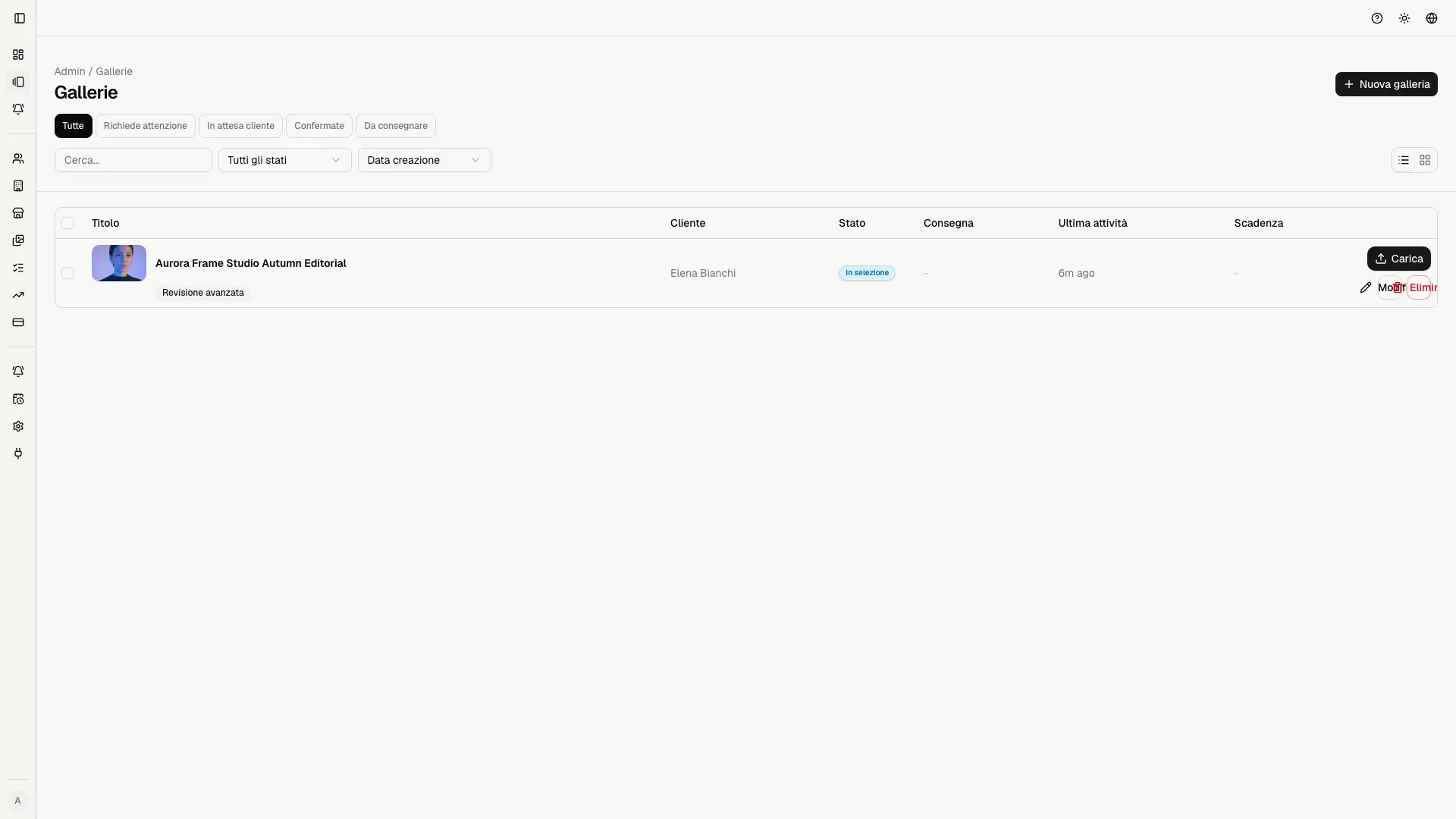Open the settings gear icon in sidebar
This screenshot has width=1456, height=819.
coord(18,426)
